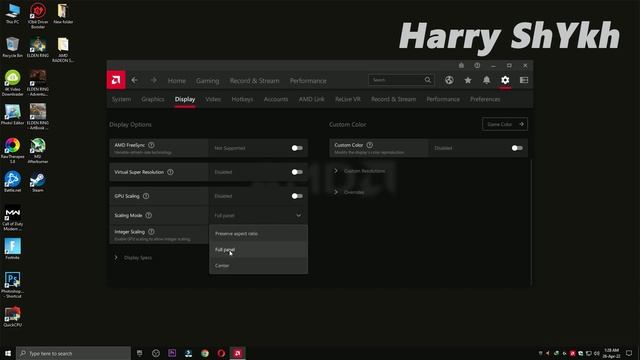Open notifications bell icon
The image size is (640, 360).
[487, 80]
